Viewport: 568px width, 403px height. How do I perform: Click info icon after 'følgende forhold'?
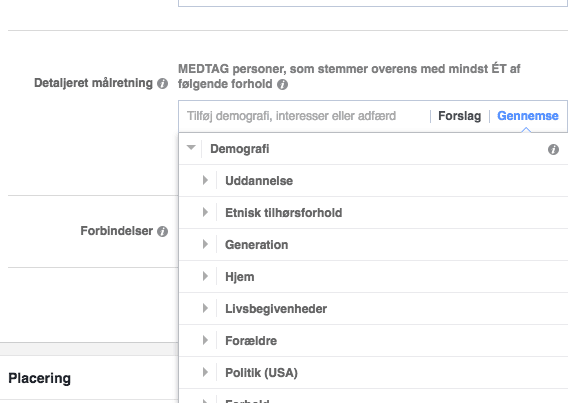pos(283,85)
